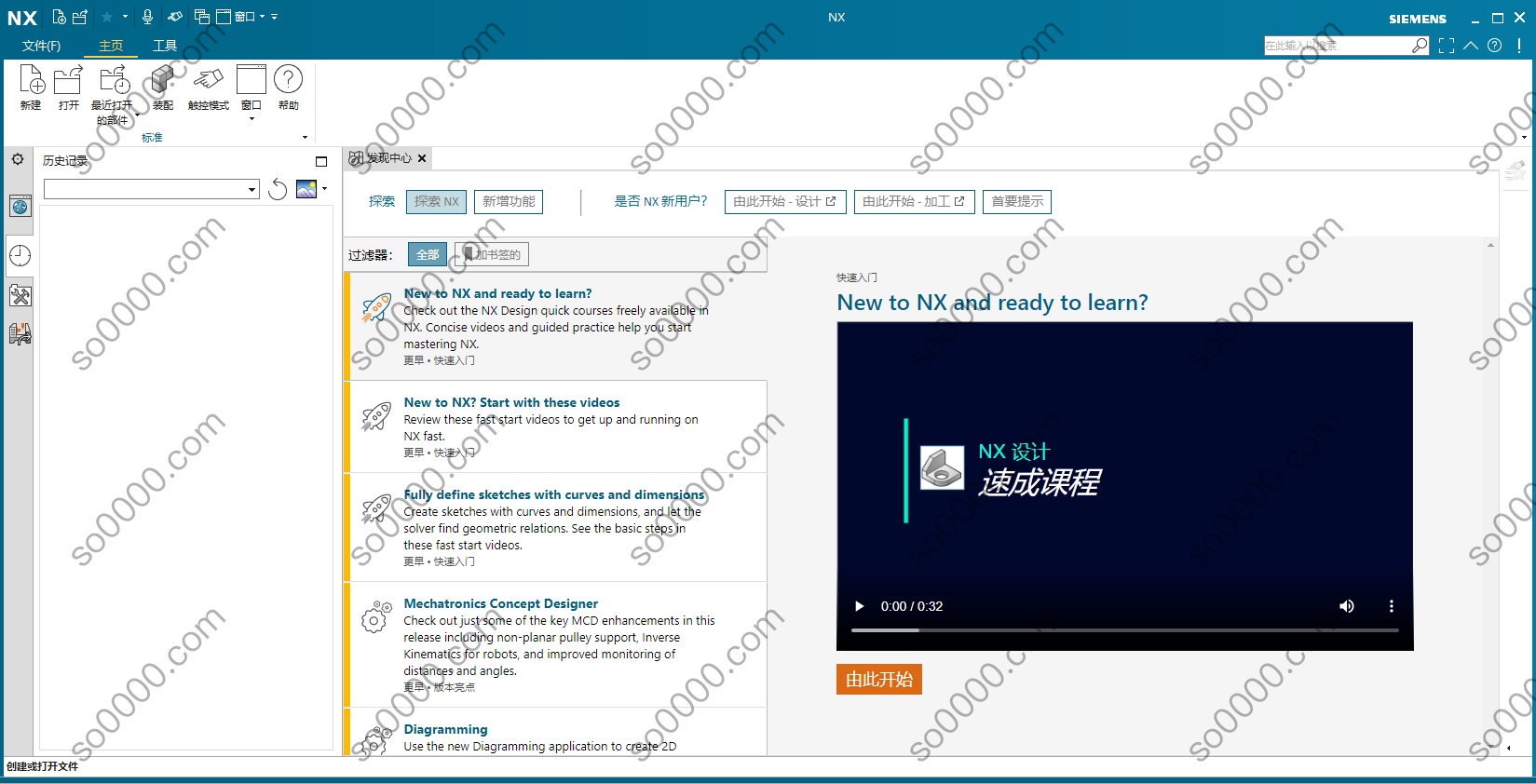Open the Diagramming article

[556, 732]
